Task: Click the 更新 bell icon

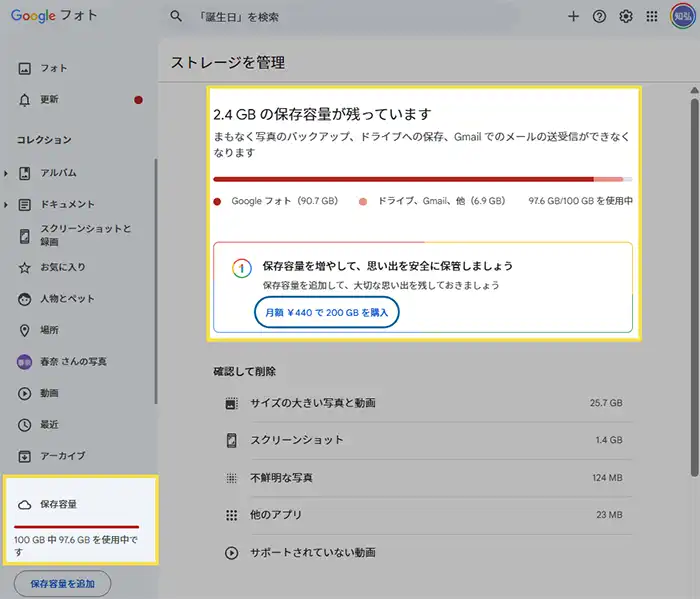Action: pos(25,100)
